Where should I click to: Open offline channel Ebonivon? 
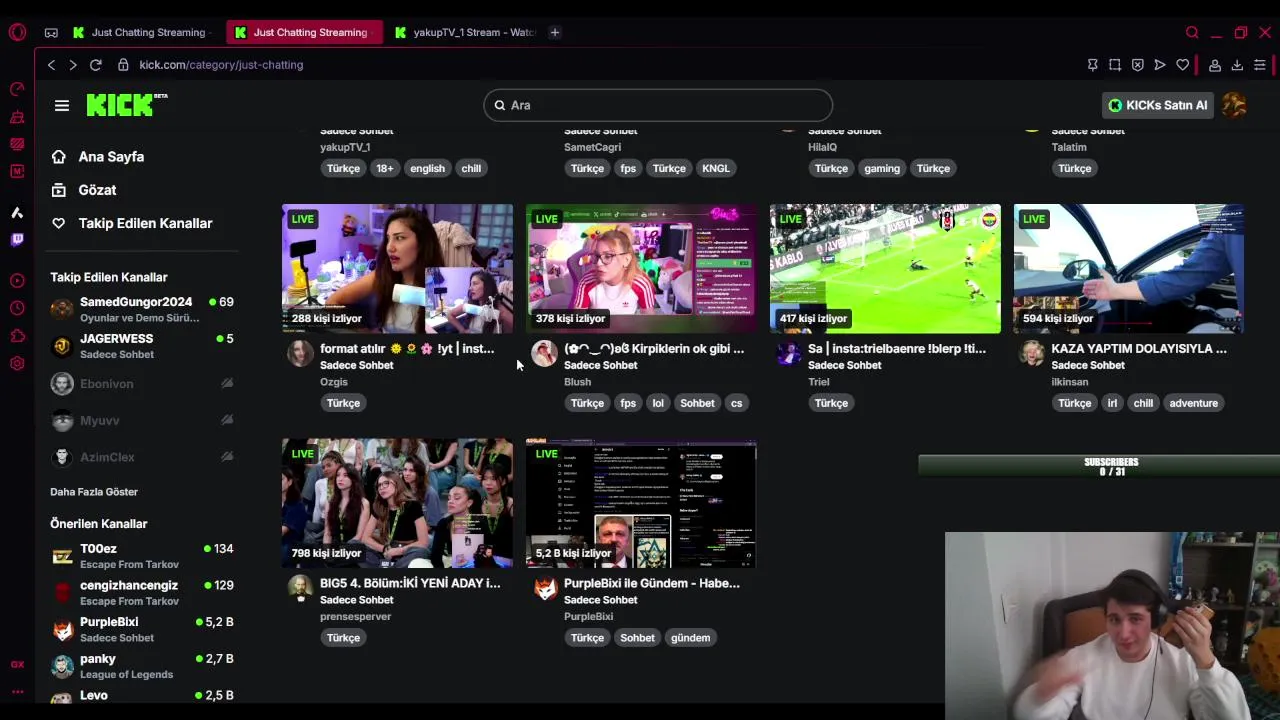(x=142, y=384)
